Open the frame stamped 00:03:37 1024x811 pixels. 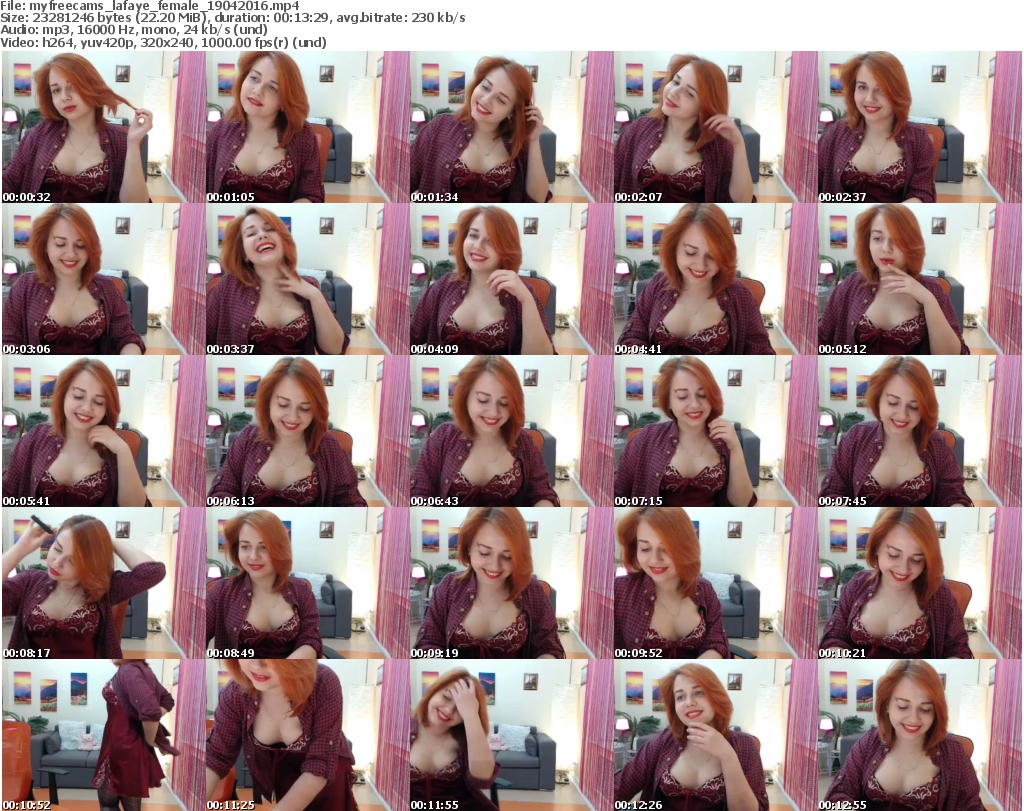tap(308, 279)
